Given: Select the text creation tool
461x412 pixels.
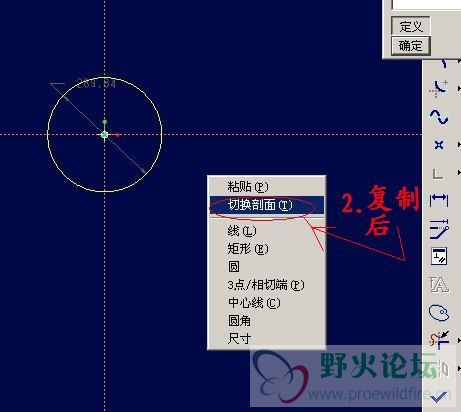Looking at the screenshot, I should [439, 284].
